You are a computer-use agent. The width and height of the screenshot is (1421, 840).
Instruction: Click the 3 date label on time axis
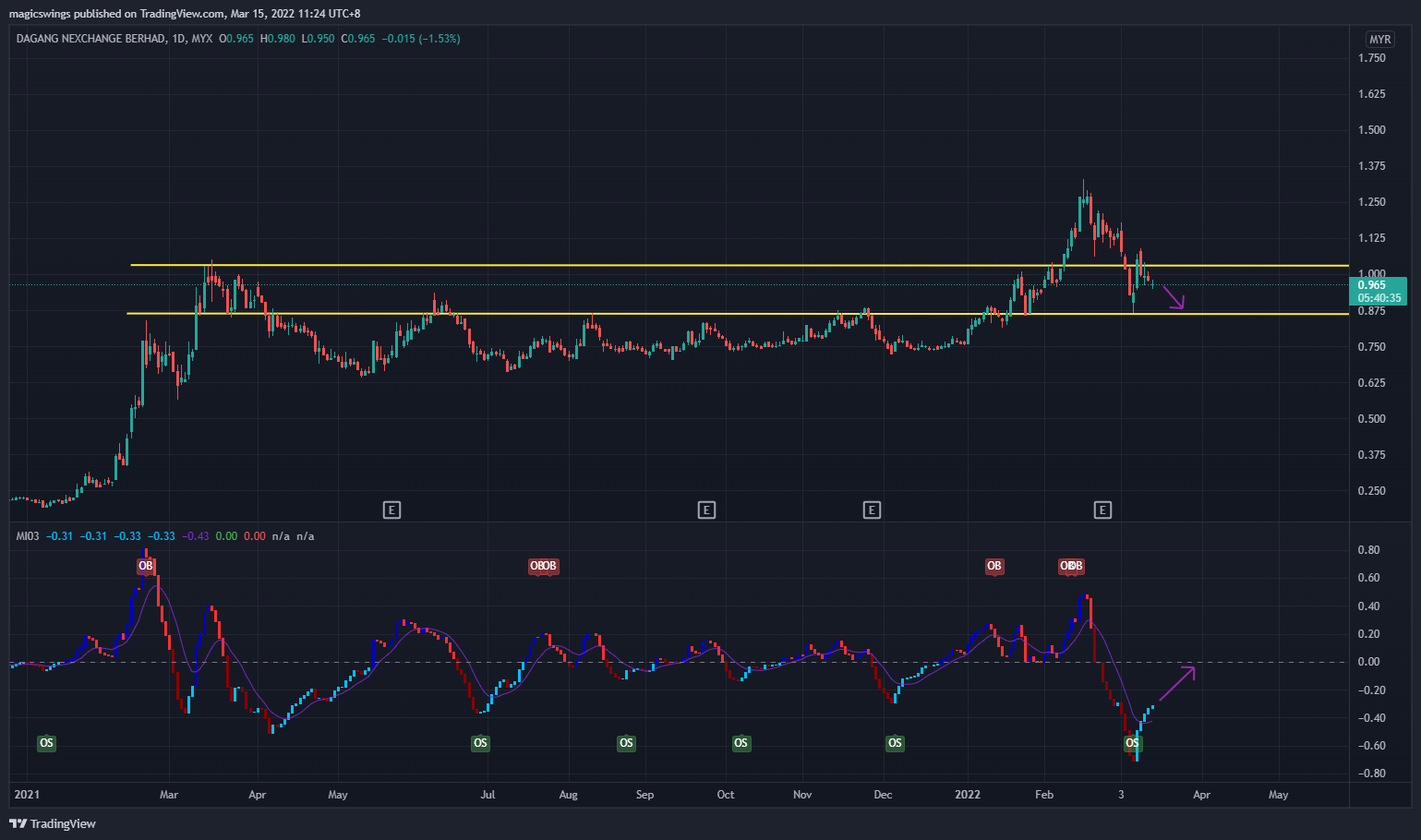1121,795
